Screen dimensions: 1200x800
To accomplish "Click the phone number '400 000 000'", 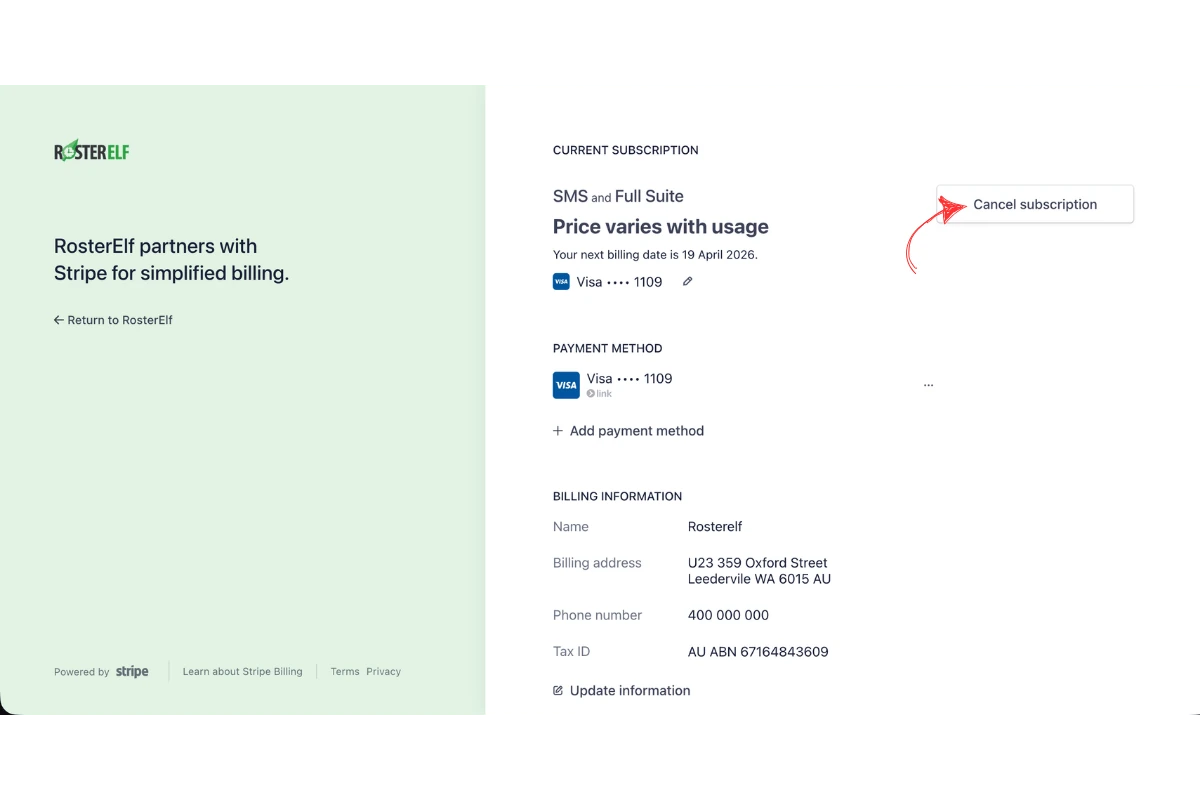I will point(728,615).
